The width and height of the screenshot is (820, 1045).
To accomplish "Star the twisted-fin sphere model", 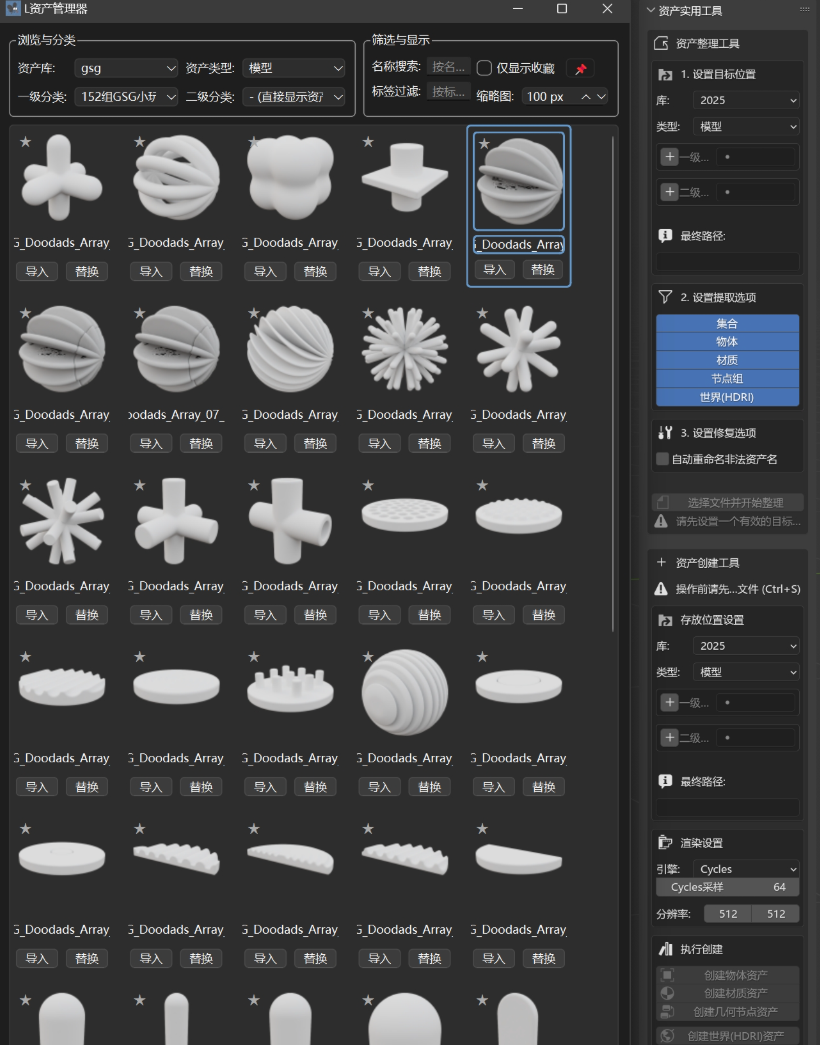I will (x=253, y=313).
